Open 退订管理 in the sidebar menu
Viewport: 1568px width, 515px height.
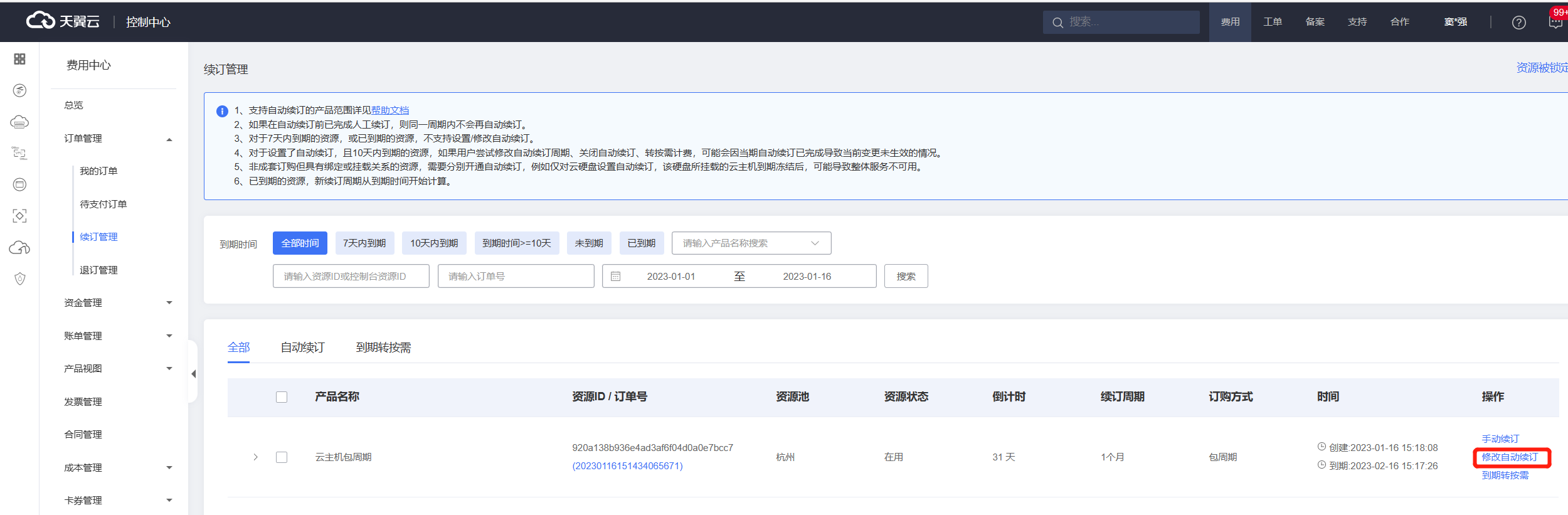click(x=98, y=270)
